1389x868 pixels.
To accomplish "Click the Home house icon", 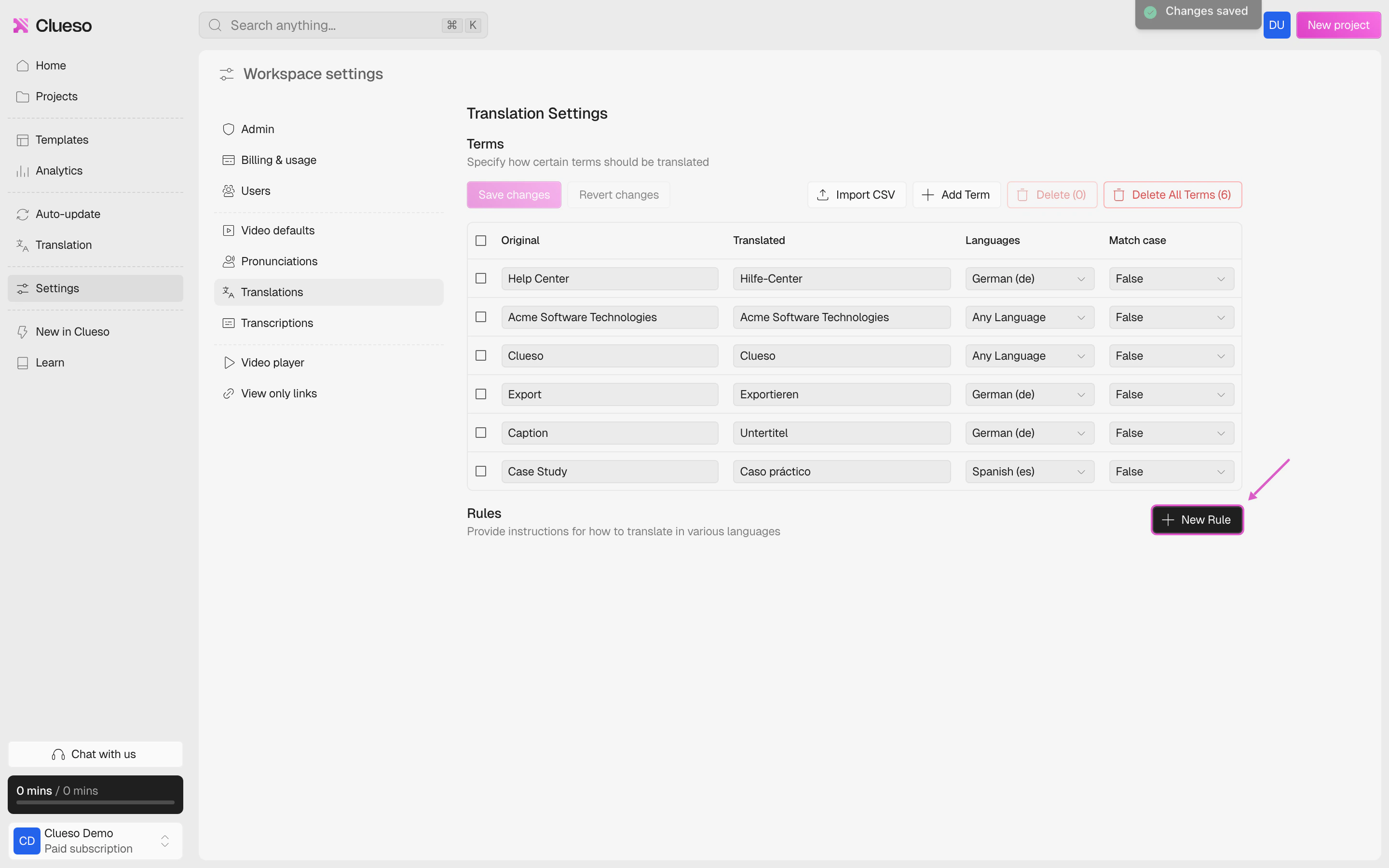I will (x=22, y=66).
